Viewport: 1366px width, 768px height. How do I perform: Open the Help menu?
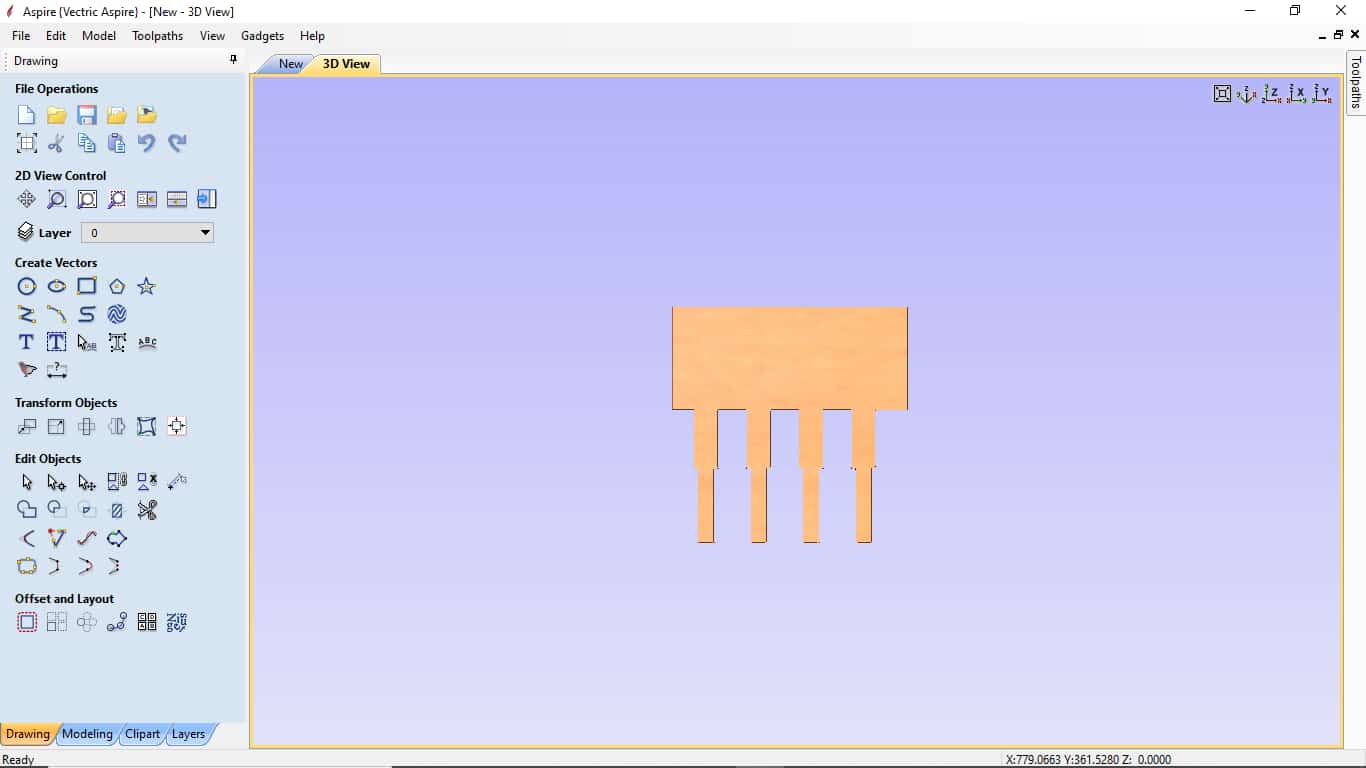coord(312,35)
